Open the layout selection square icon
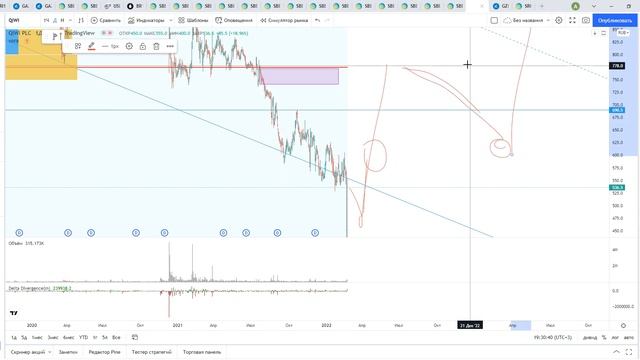 [494, 20]
